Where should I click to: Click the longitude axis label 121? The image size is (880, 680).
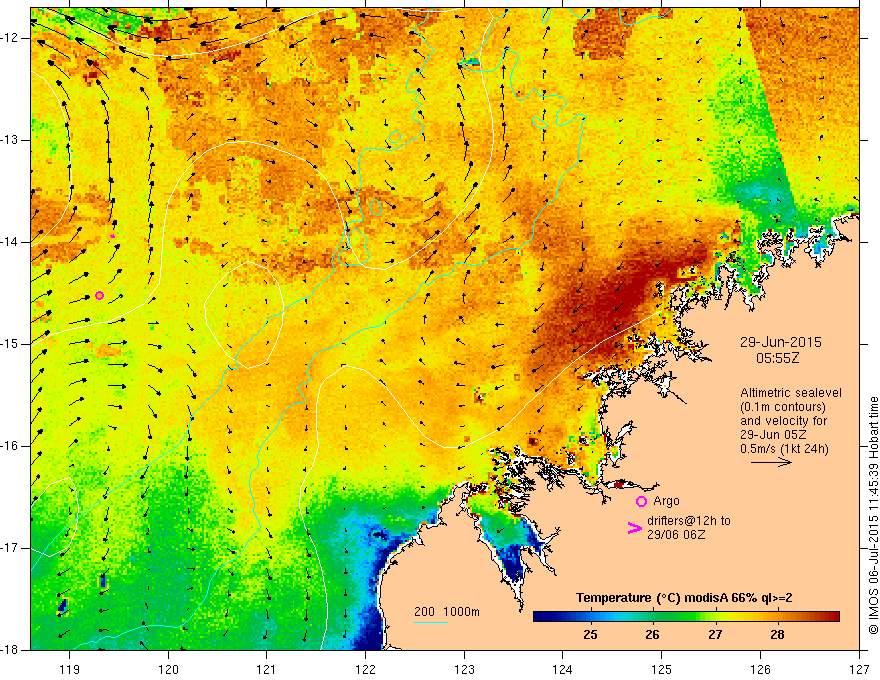pos(267,669)
